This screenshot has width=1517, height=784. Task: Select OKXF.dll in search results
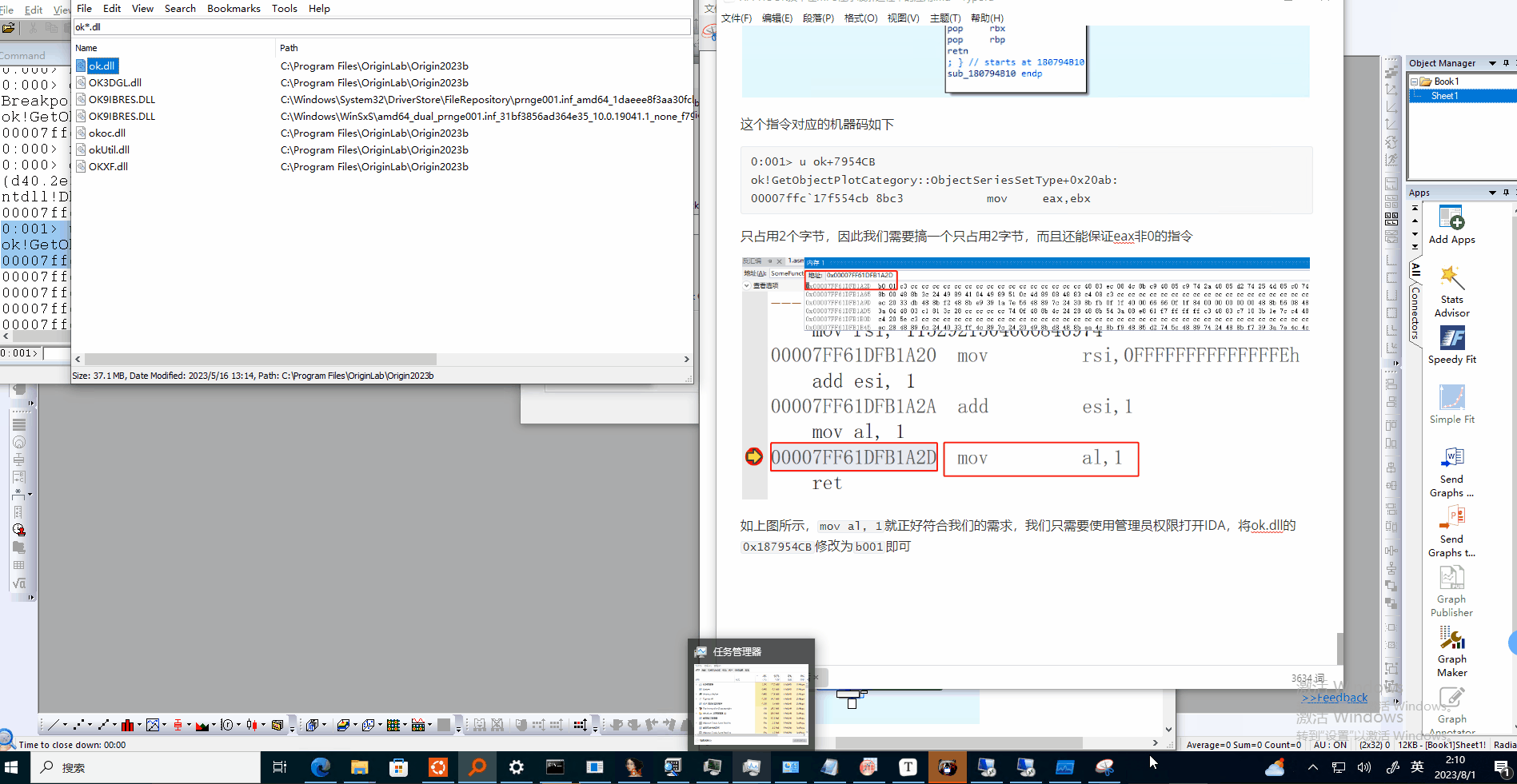coord(108,166)
